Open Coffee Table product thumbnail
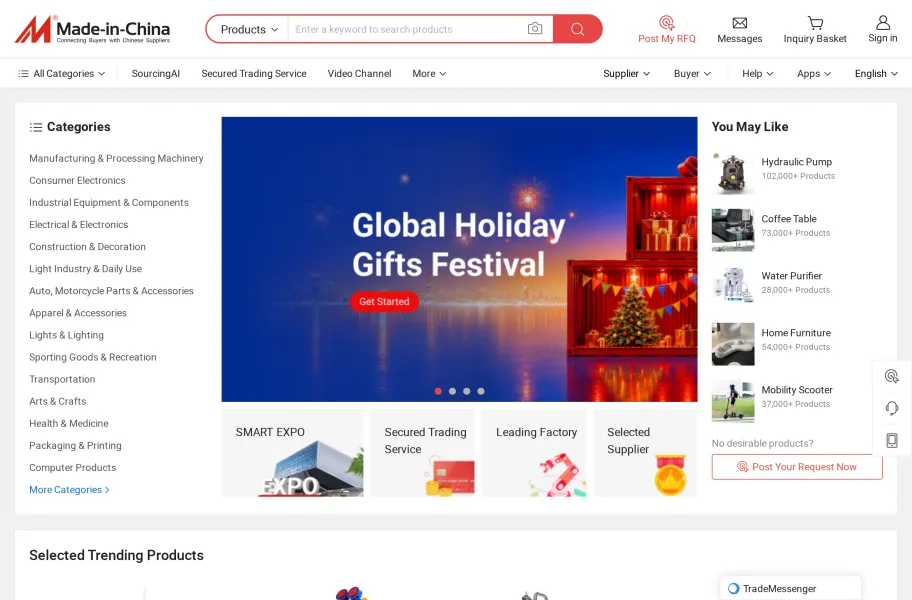This screenshot has width=912, height=600. [x=733, y=230]
